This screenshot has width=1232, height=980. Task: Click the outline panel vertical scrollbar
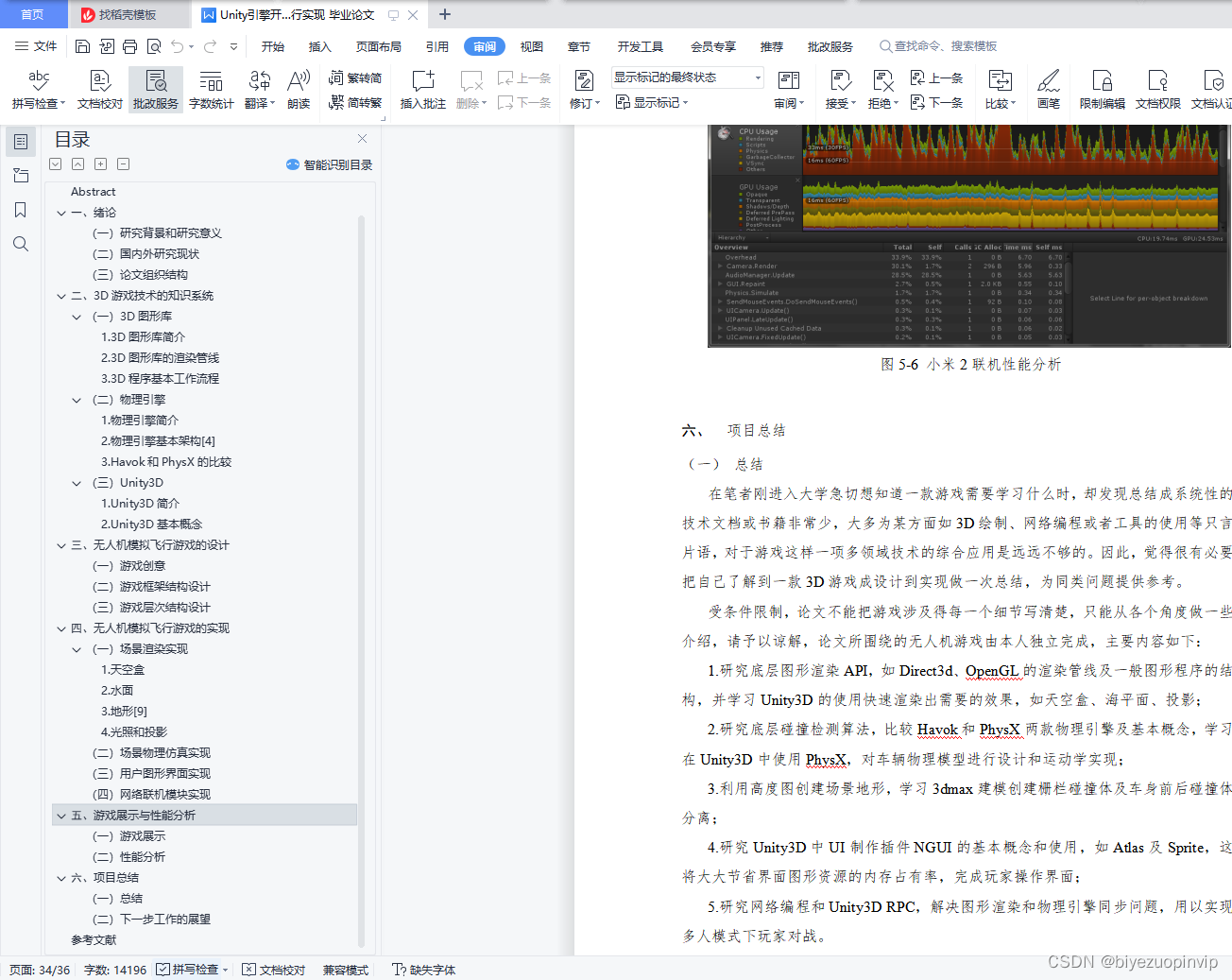pos(361,579)
